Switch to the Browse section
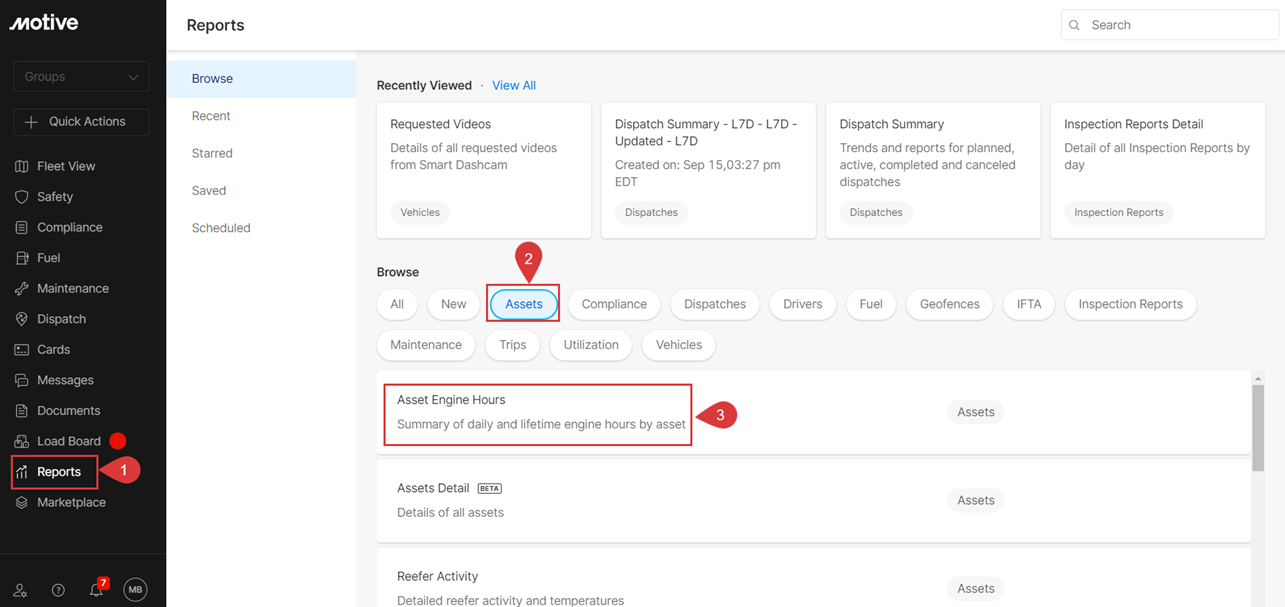The width and height of the screenshot is (1285, 607). point(261,79)
